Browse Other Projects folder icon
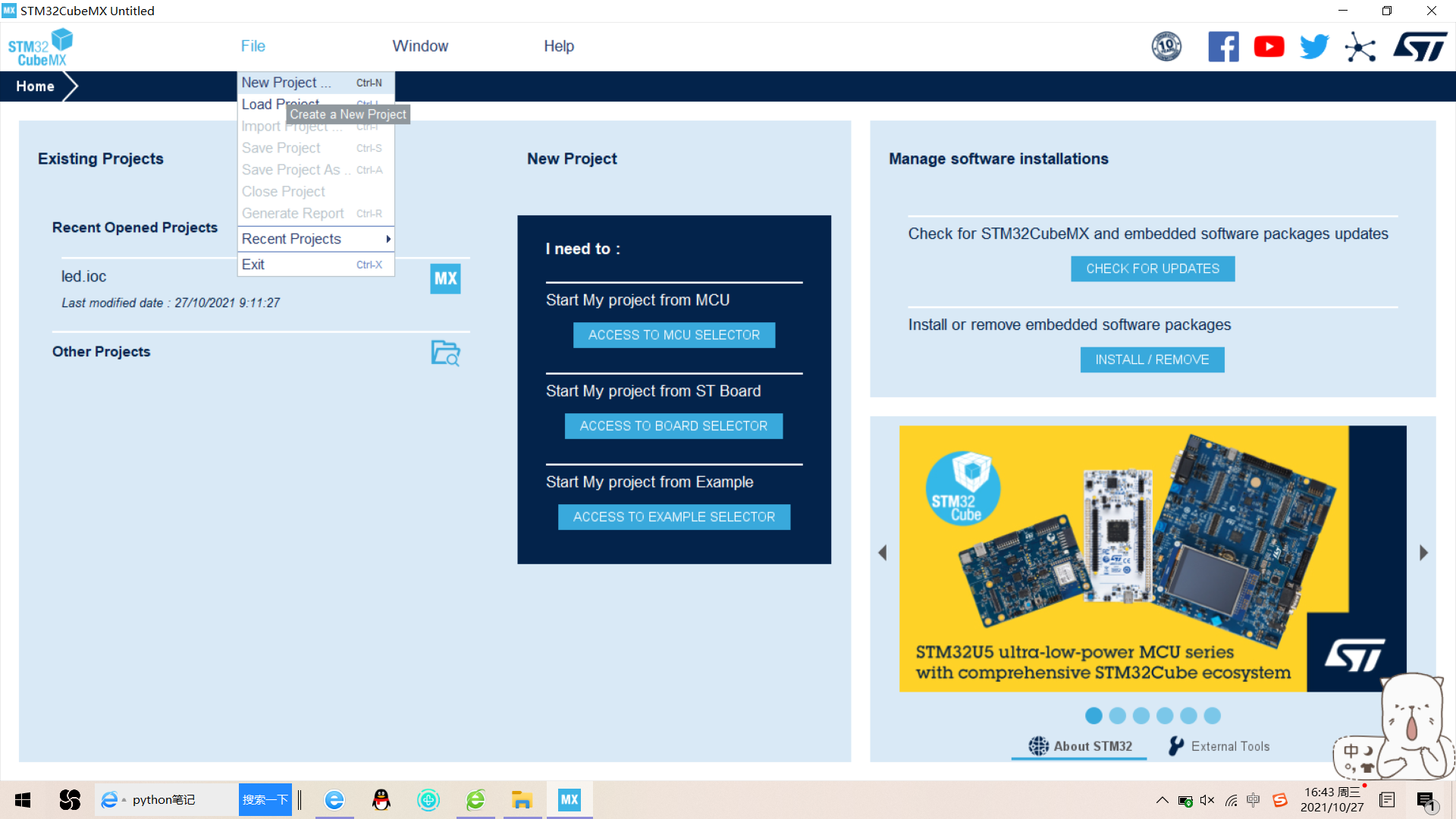1456x819 pixels. (445, 353)
